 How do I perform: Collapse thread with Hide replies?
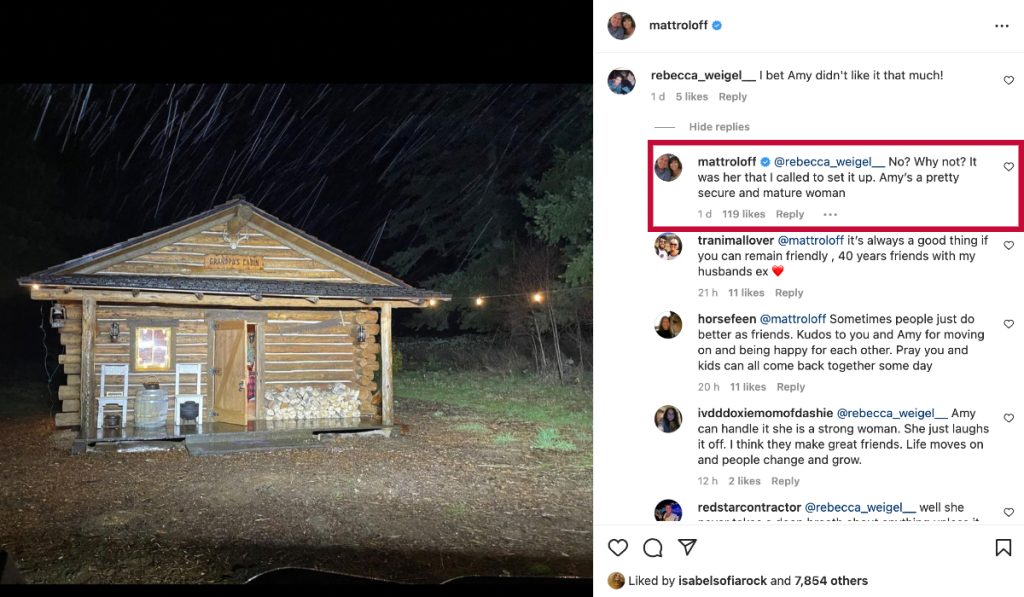click(x=719, y=127)
